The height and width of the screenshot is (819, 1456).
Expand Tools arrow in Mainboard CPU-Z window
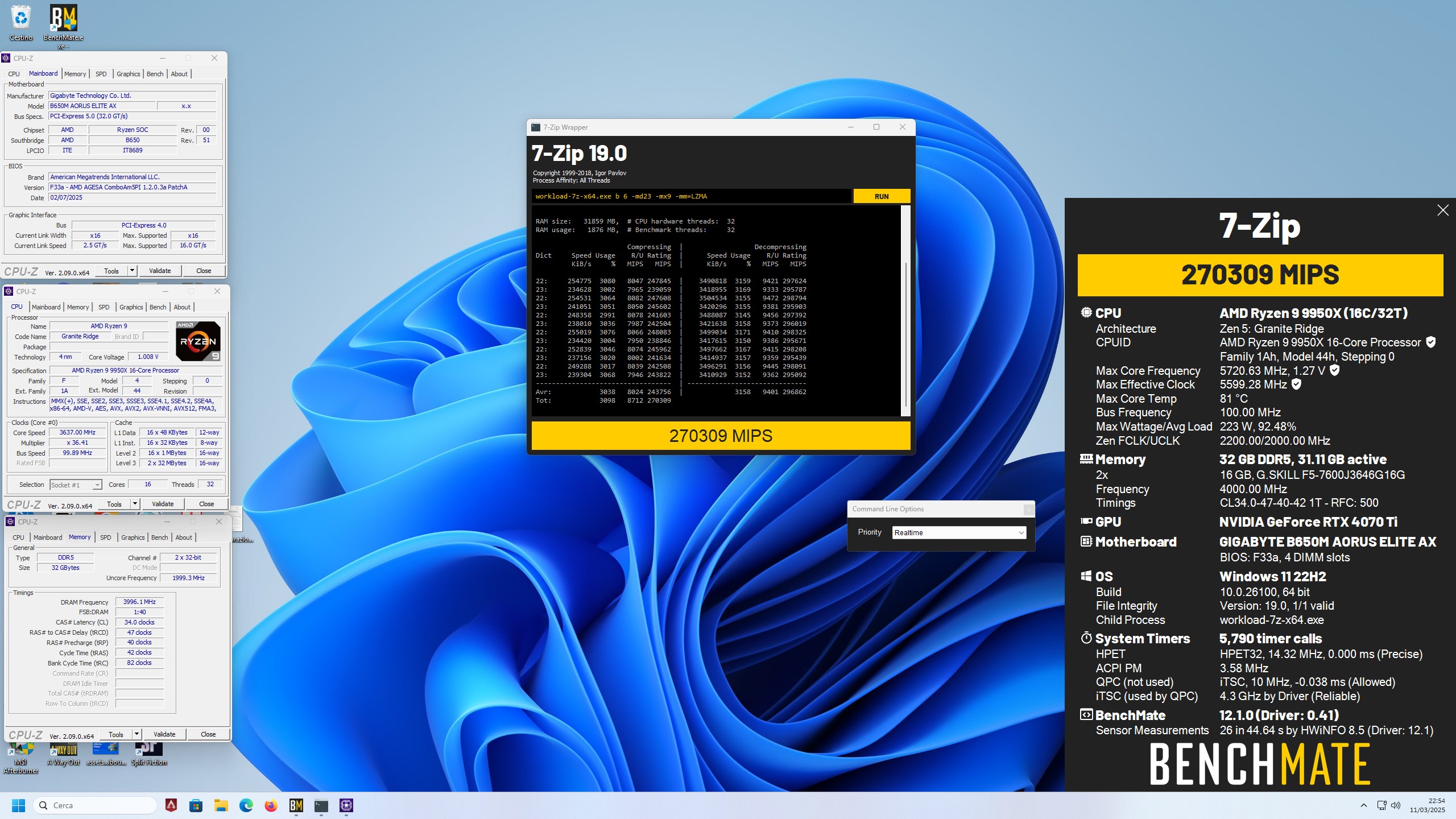[x=132, y=271]
